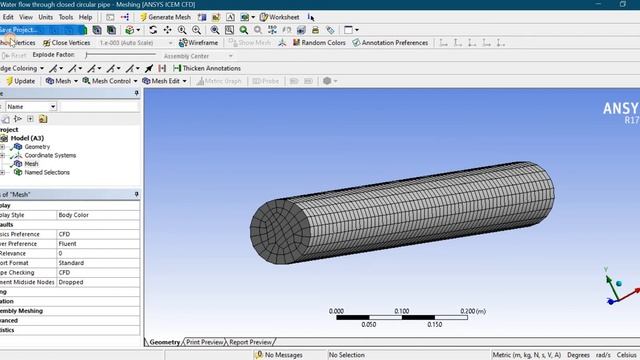The height and width of the screenshot is (360, 640).
Task: Open the Units menu
Action: click(45, 17)
